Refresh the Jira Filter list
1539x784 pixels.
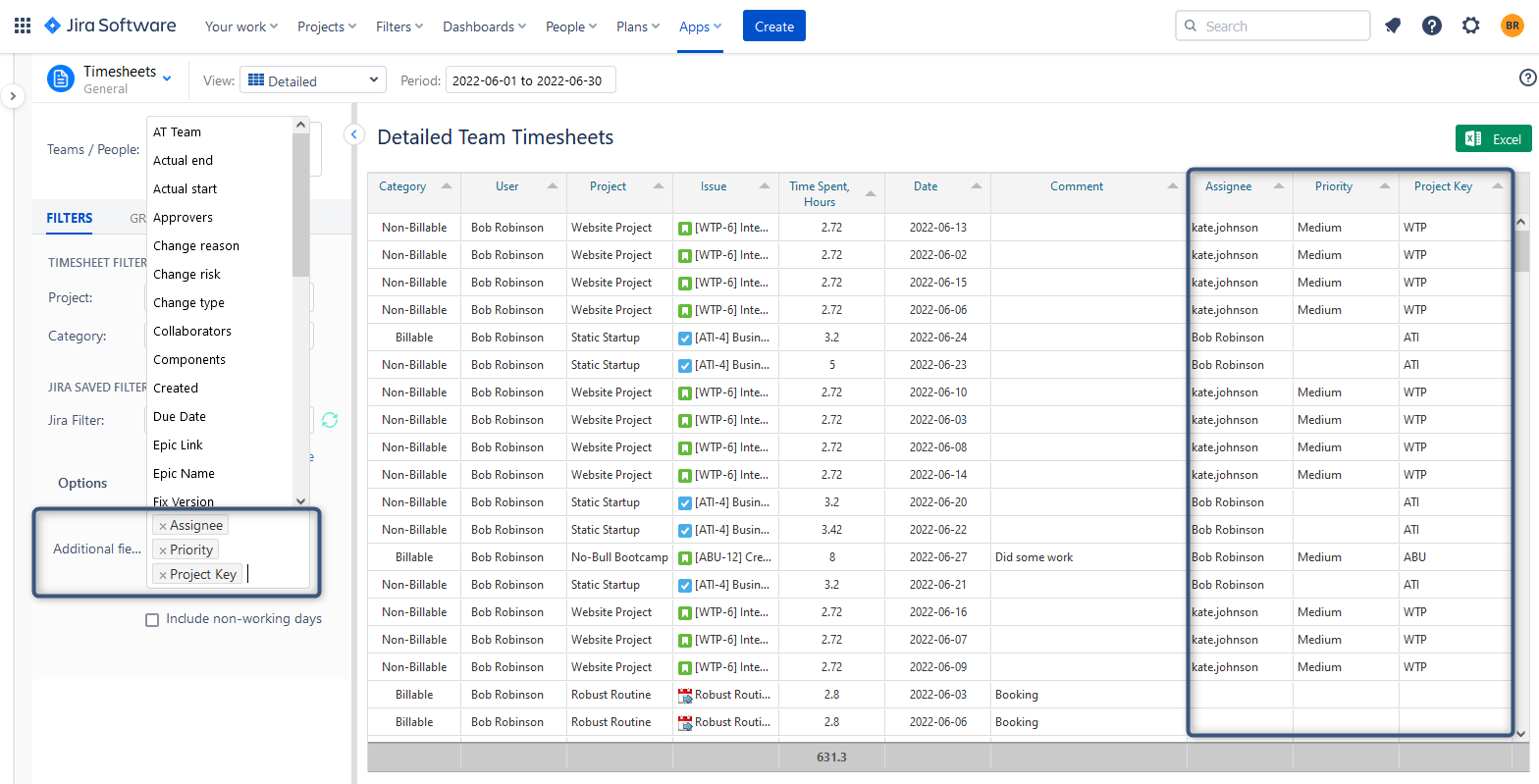(330, 420)
